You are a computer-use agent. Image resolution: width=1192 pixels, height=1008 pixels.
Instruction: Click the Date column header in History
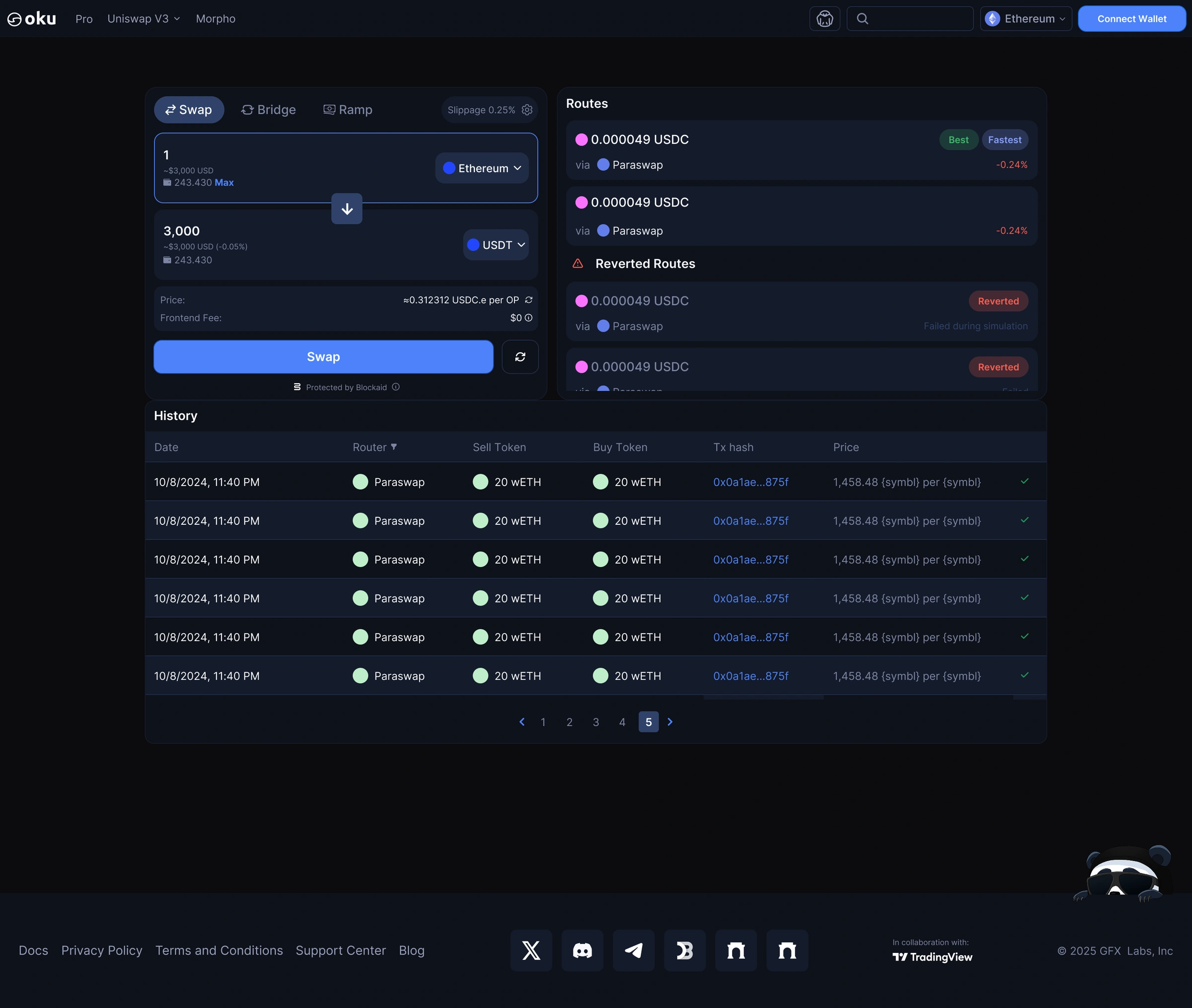click(x=166, y=447)
